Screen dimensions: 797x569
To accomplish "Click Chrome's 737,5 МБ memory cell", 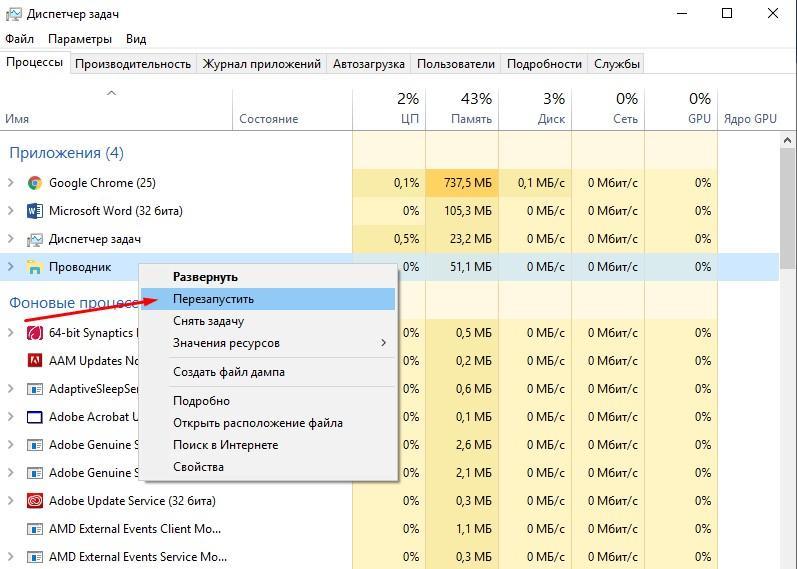I will [462, 183].
